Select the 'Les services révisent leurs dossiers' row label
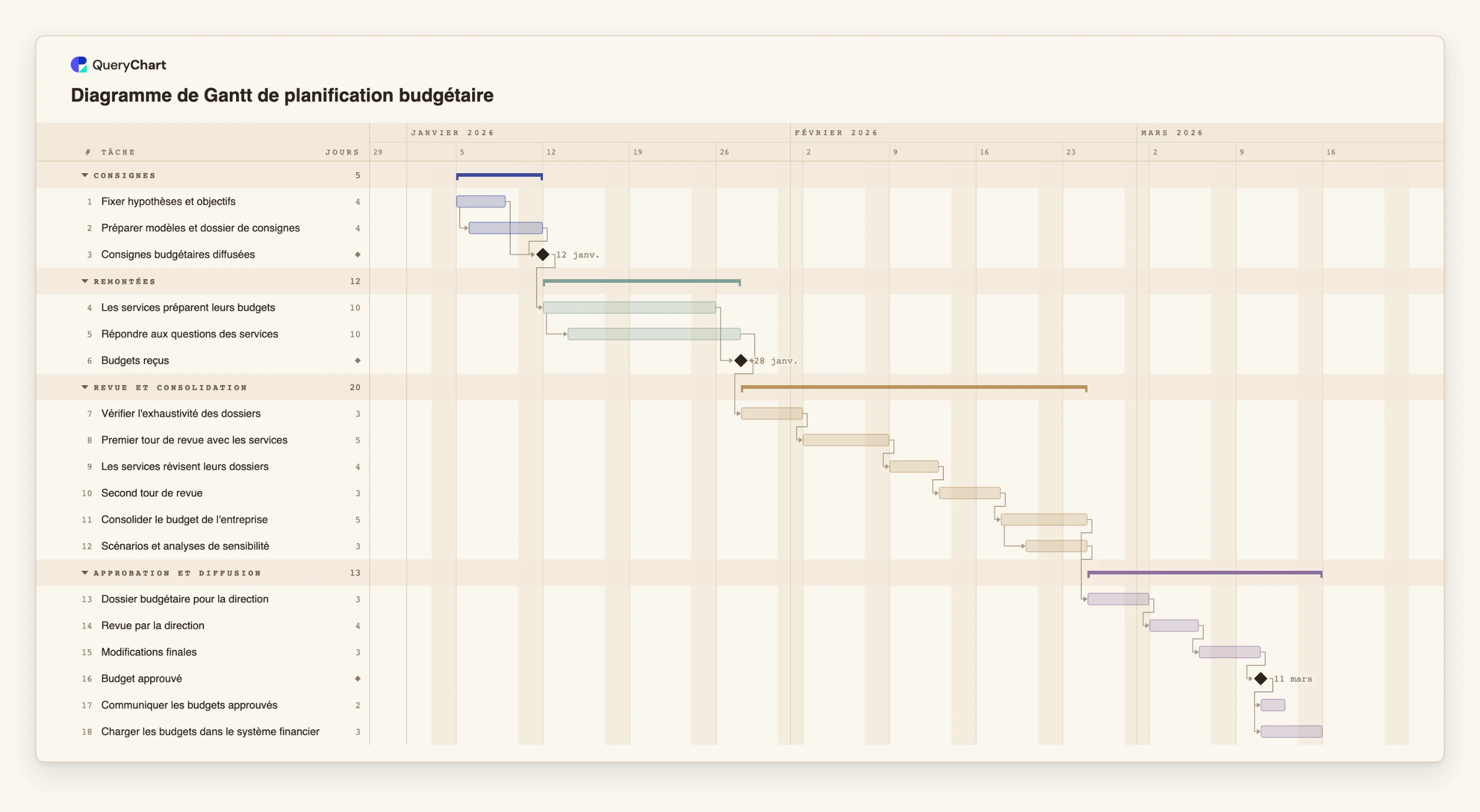This screenshot has width=1480, height=812. (185, 467)
